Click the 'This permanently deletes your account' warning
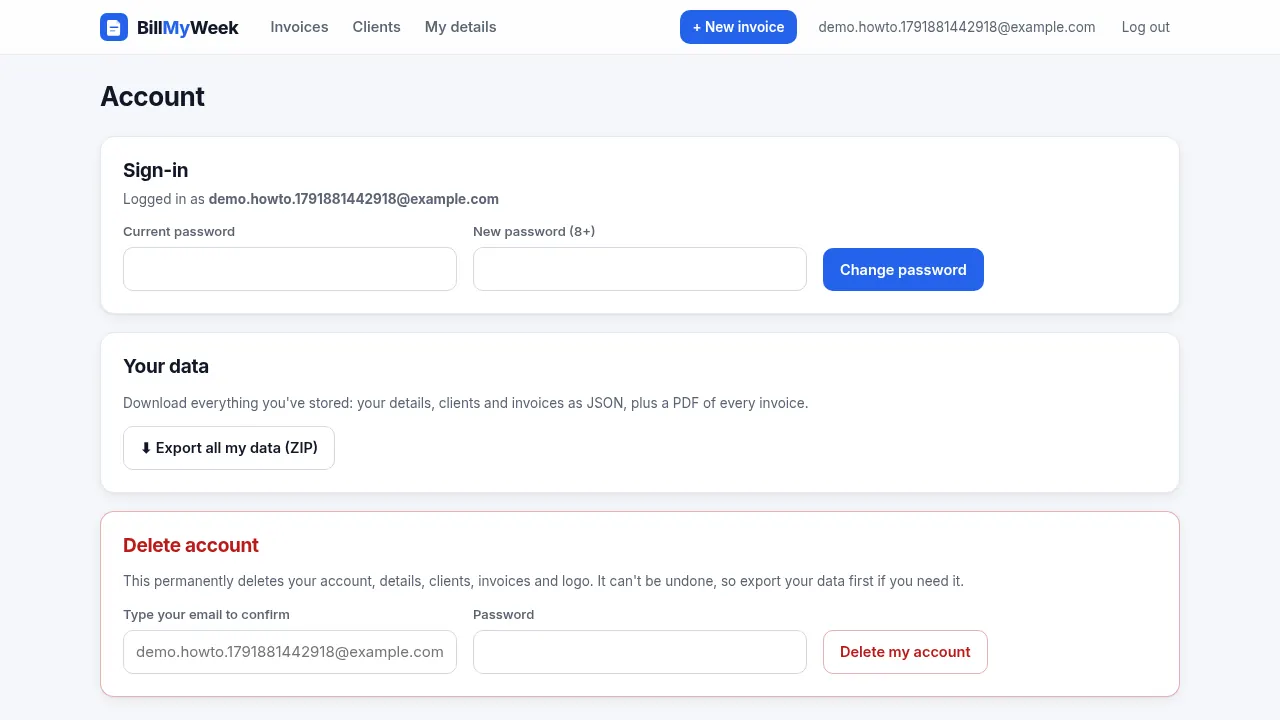 (543, 581)
